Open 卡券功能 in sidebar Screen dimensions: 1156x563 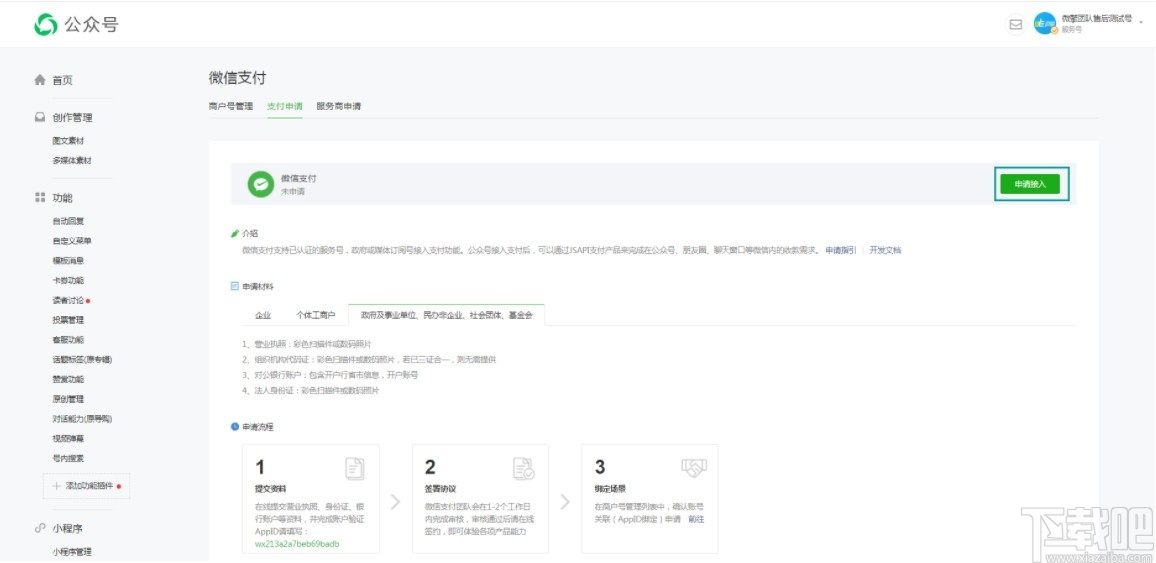[x=68, y=281]
